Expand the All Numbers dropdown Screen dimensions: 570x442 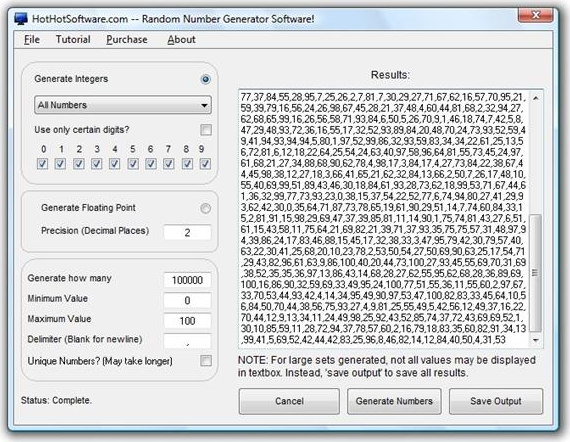tap(123, 105)
